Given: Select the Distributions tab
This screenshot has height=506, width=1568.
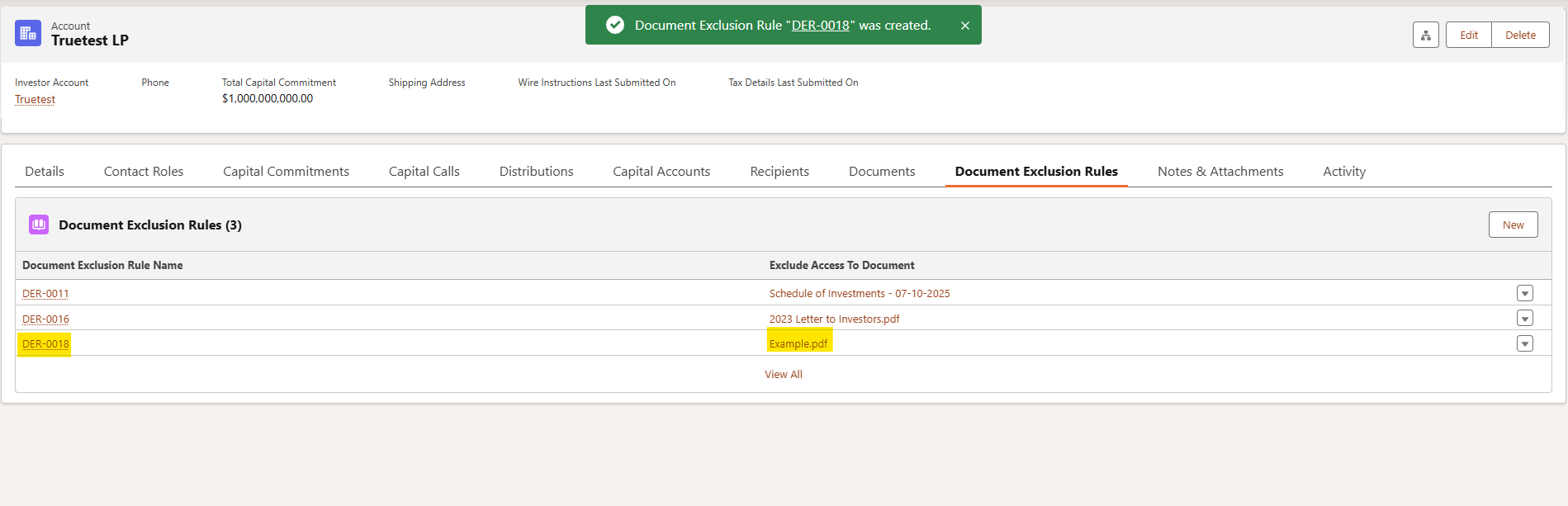Looking at the screenshot, I should click(x=536, y=171).
